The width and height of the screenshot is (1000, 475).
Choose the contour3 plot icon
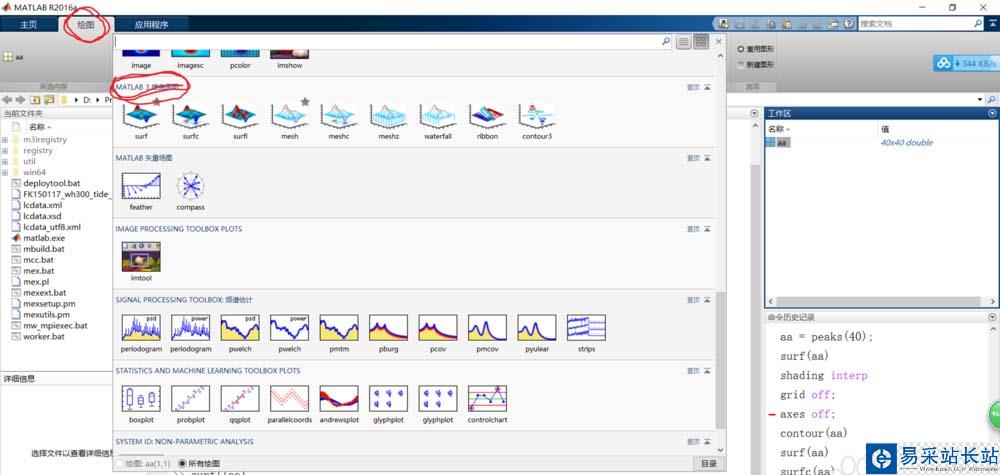(x=537, y=115)
